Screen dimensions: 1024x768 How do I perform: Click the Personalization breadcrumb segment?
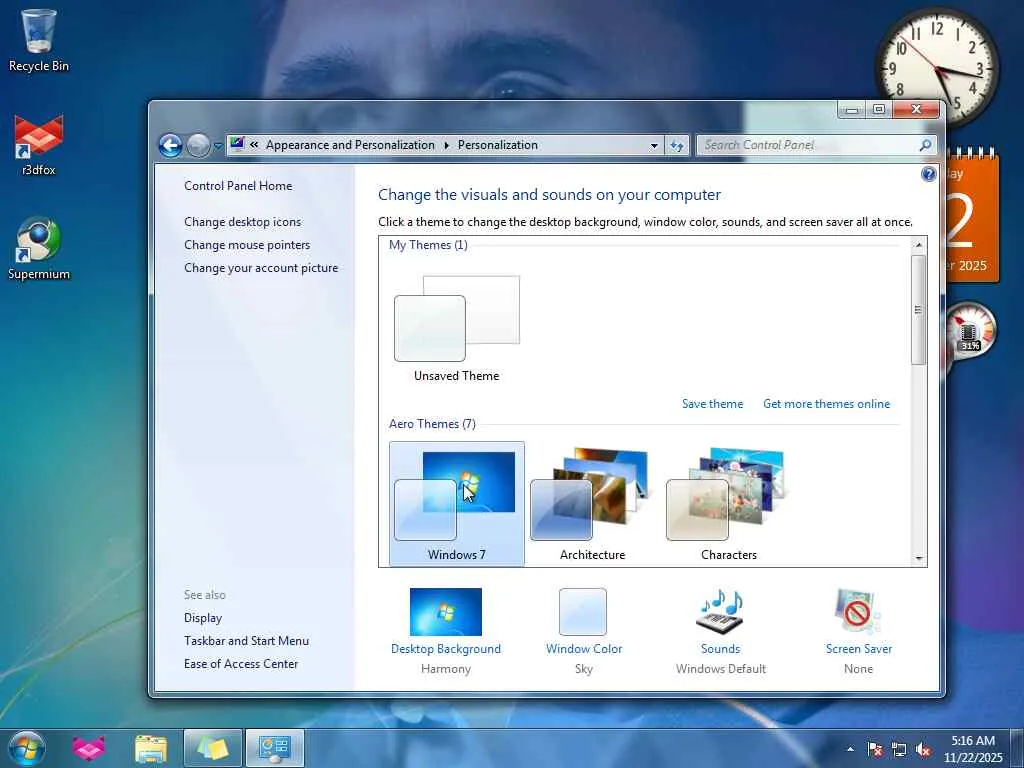pyautogui.click(x=498, y=145)
